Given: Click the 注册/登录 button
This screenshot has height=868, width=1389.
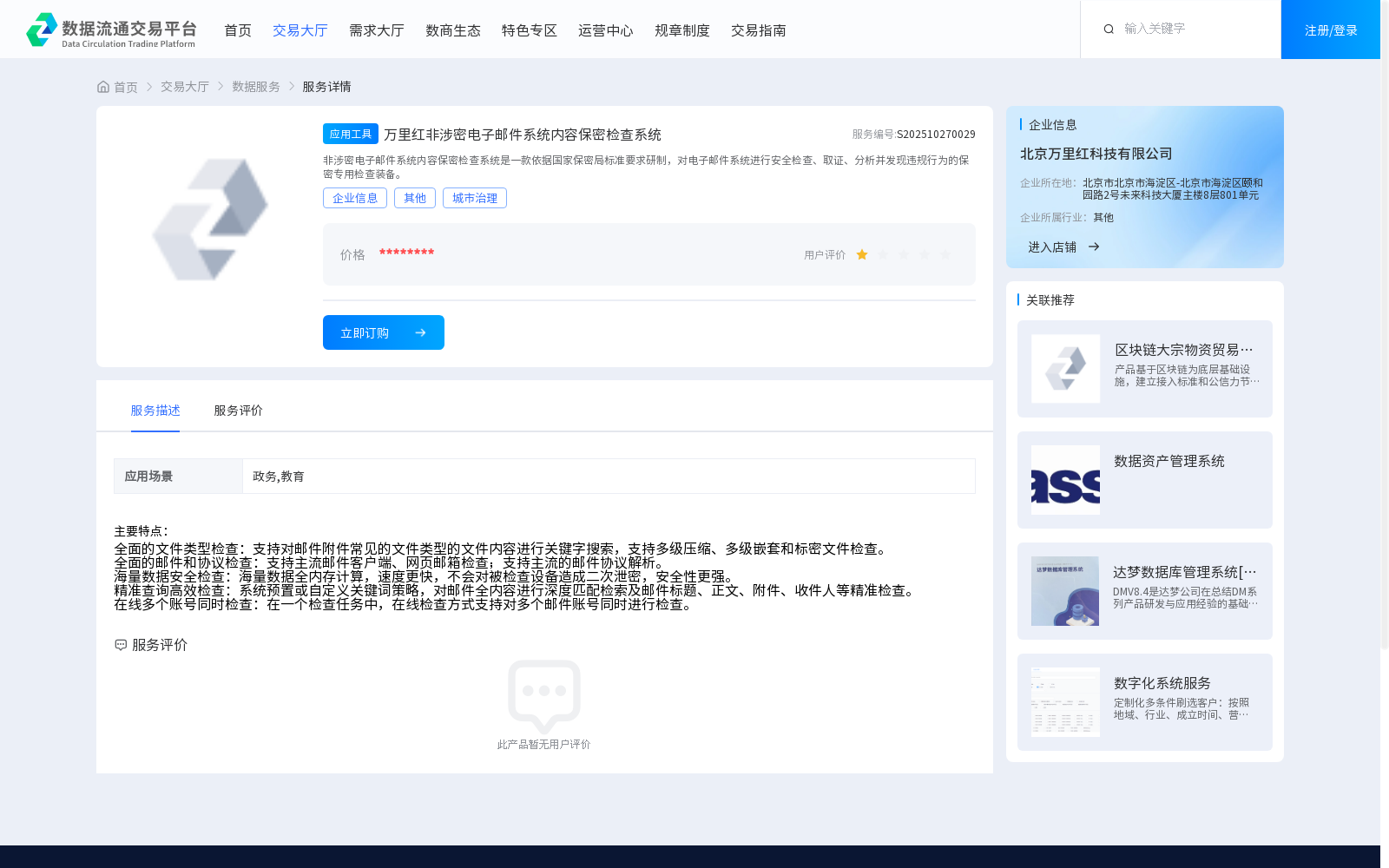Looking at the screenshot, I should [1331, 30].
